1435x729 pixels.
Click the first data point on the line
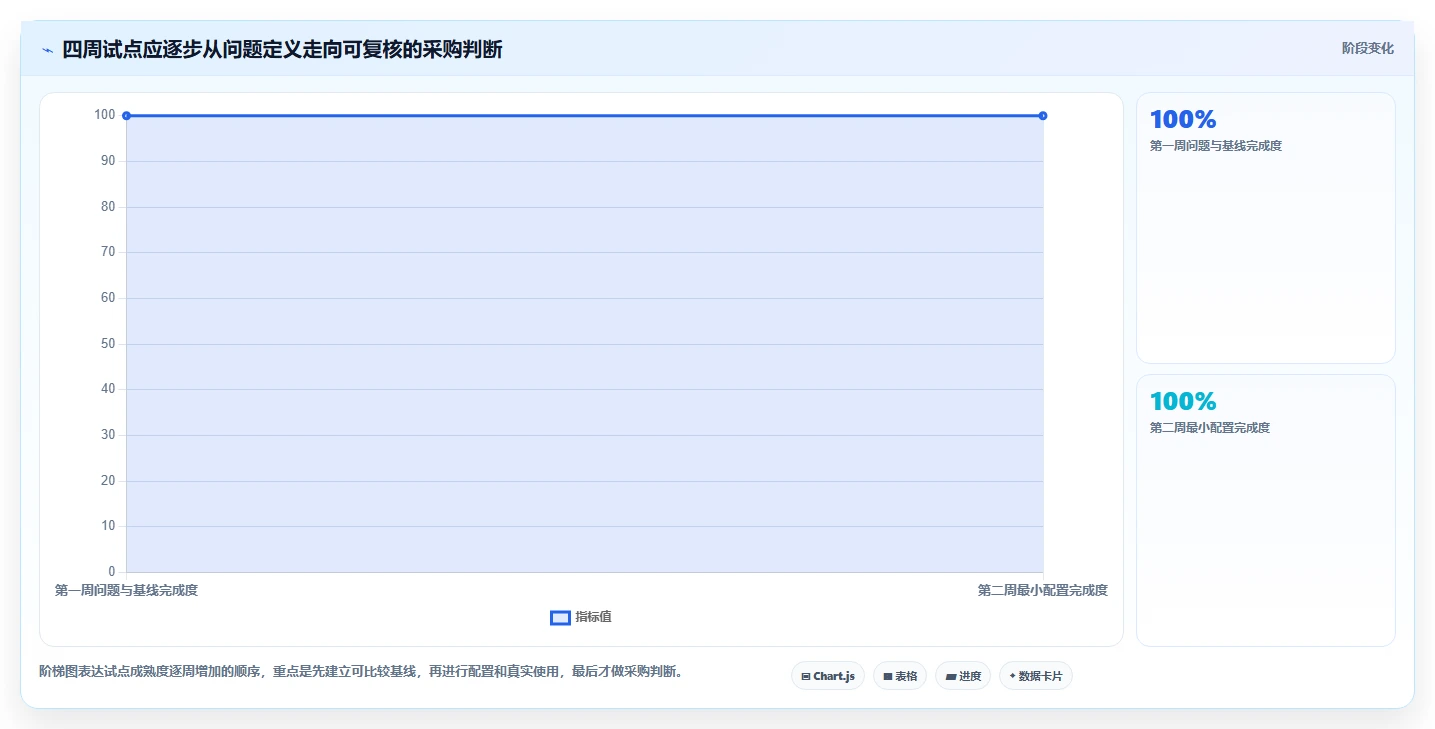coord(126,116)
